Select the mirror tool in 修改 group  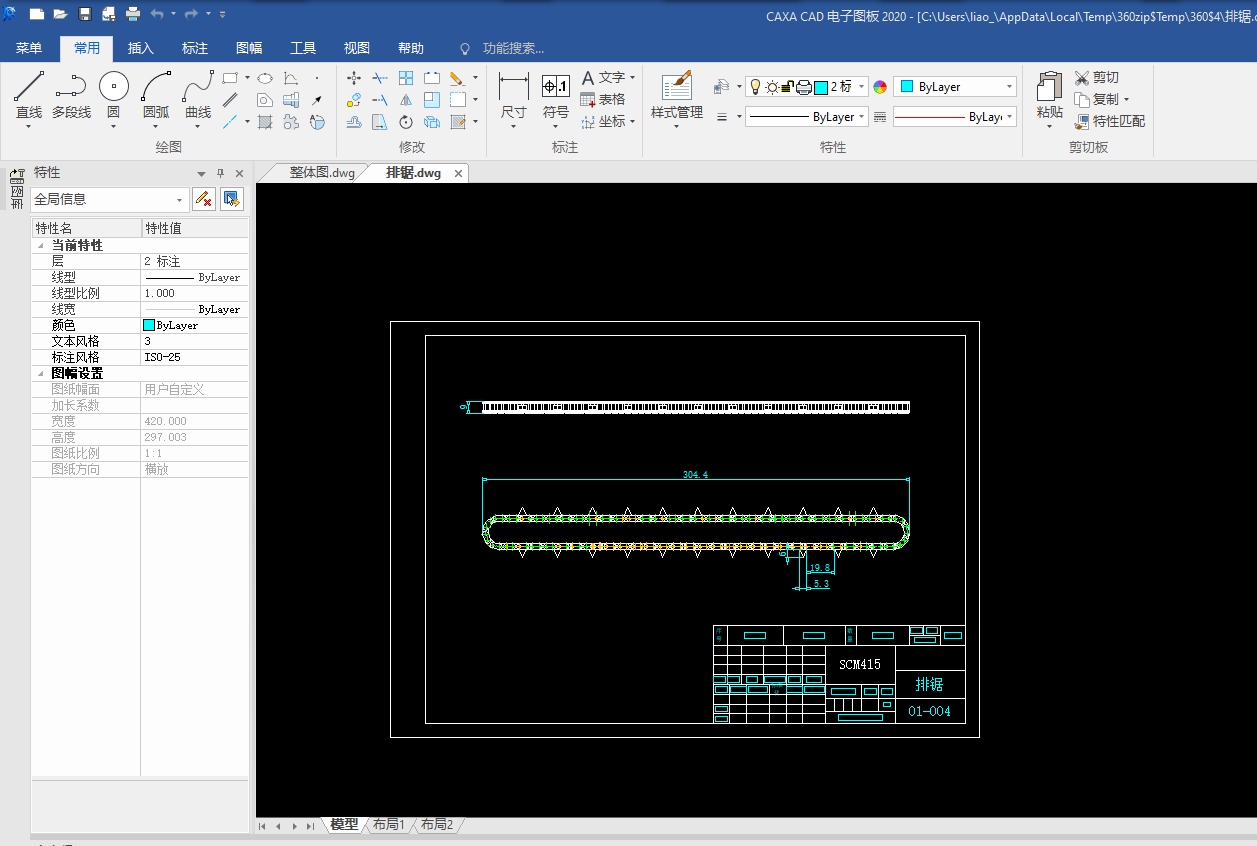point(406,100)
